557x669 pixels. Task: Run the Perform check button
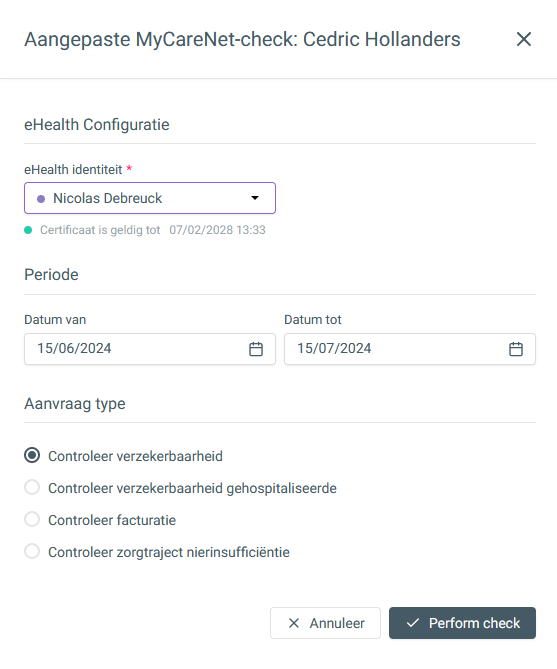click(x=462, y=623)
